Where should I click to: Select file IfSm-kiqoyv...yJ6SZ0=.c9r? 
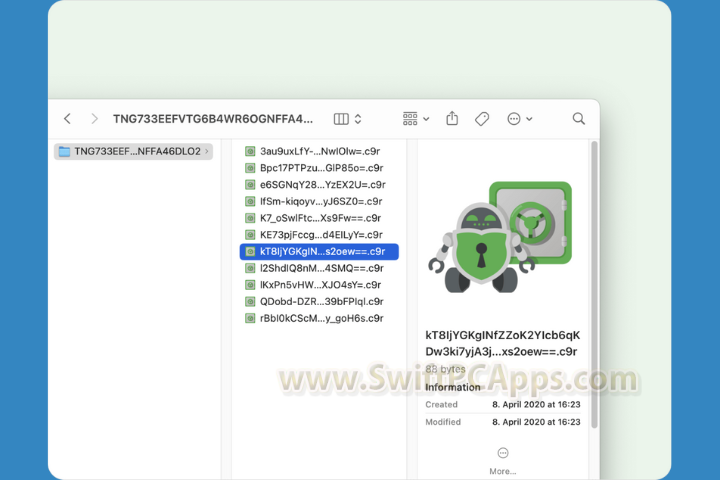(319, 201)
